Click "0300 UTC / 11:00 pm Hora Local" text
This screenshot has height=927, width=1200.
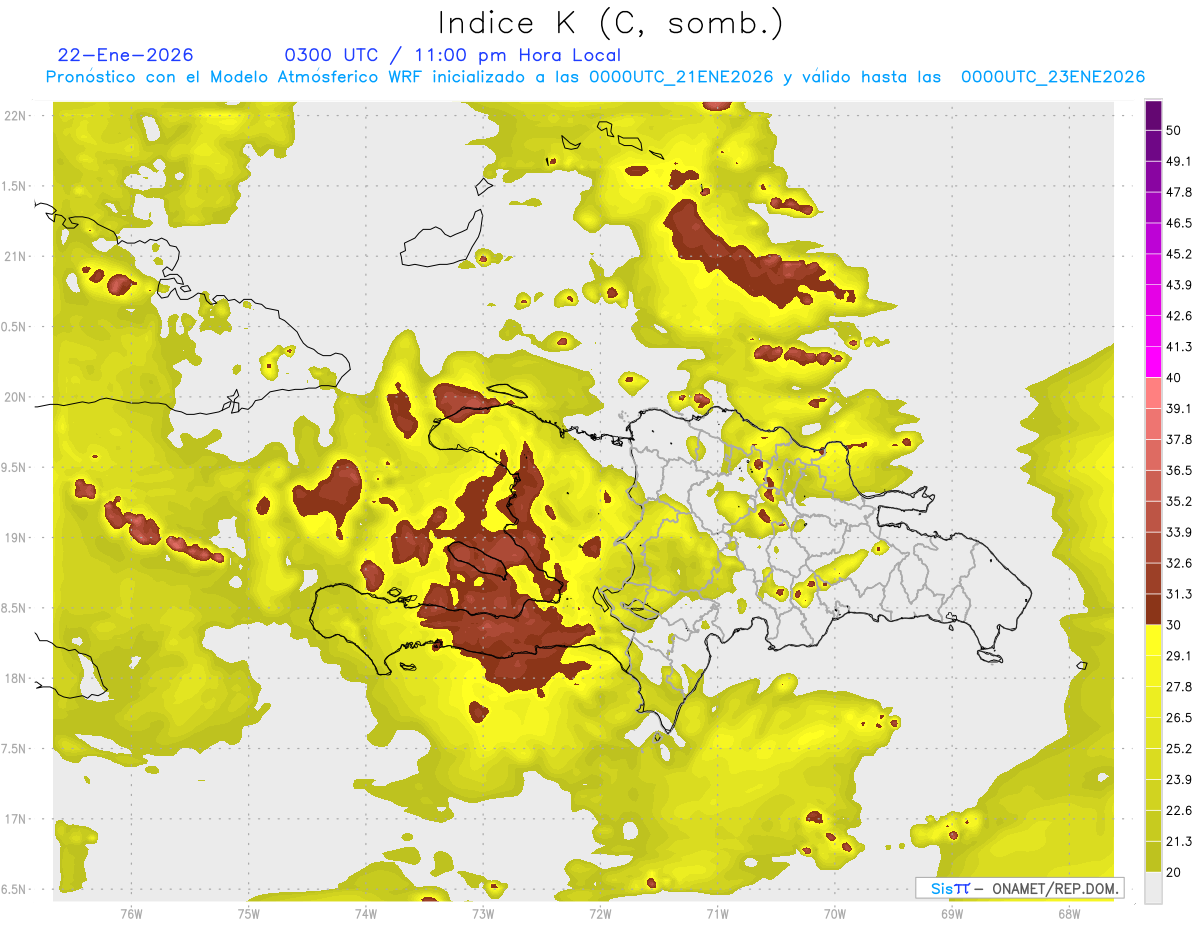pyautogui.click(x=453, y=55)
